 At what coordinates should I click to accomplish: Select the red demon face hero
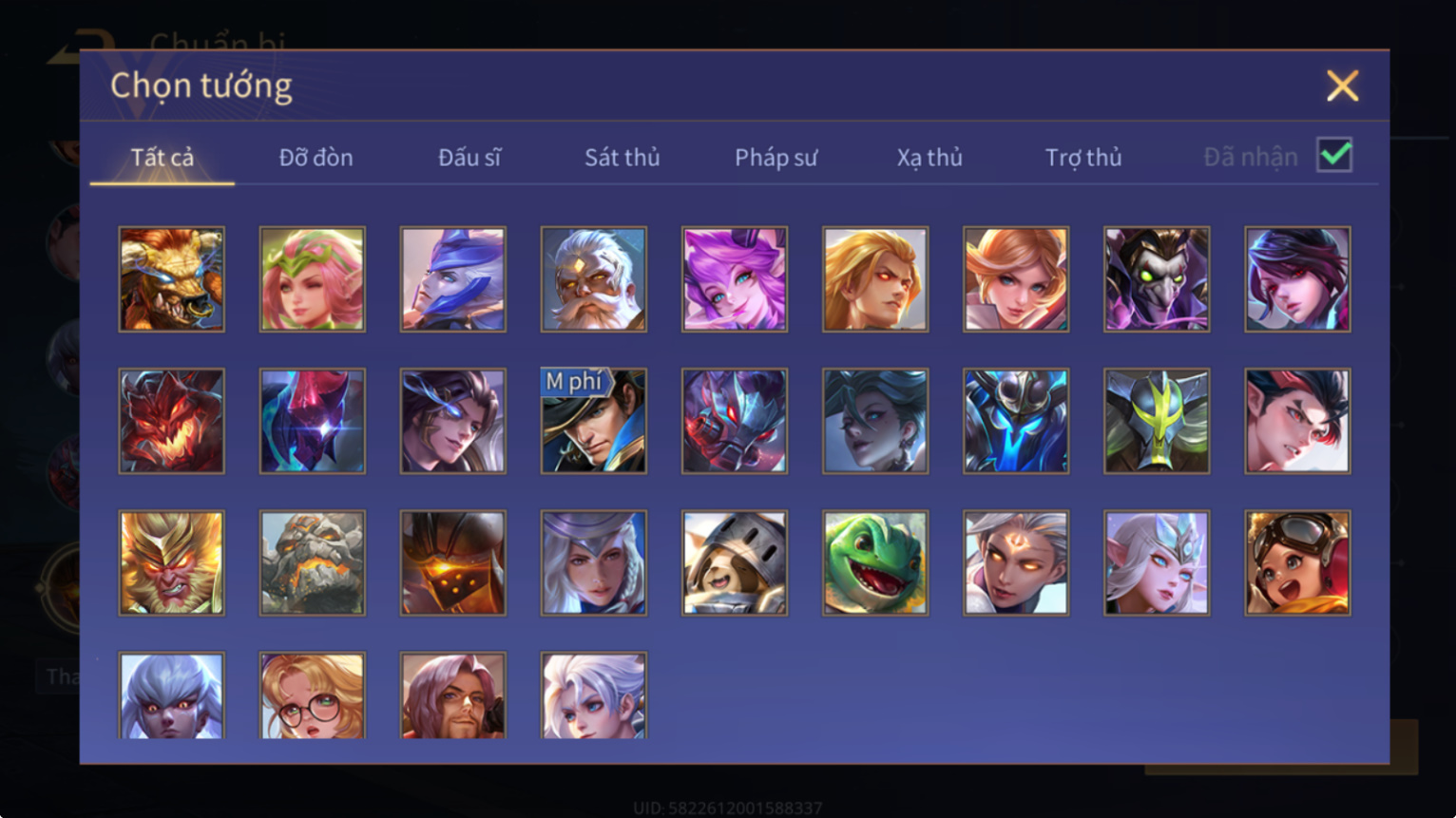(172, 421)
